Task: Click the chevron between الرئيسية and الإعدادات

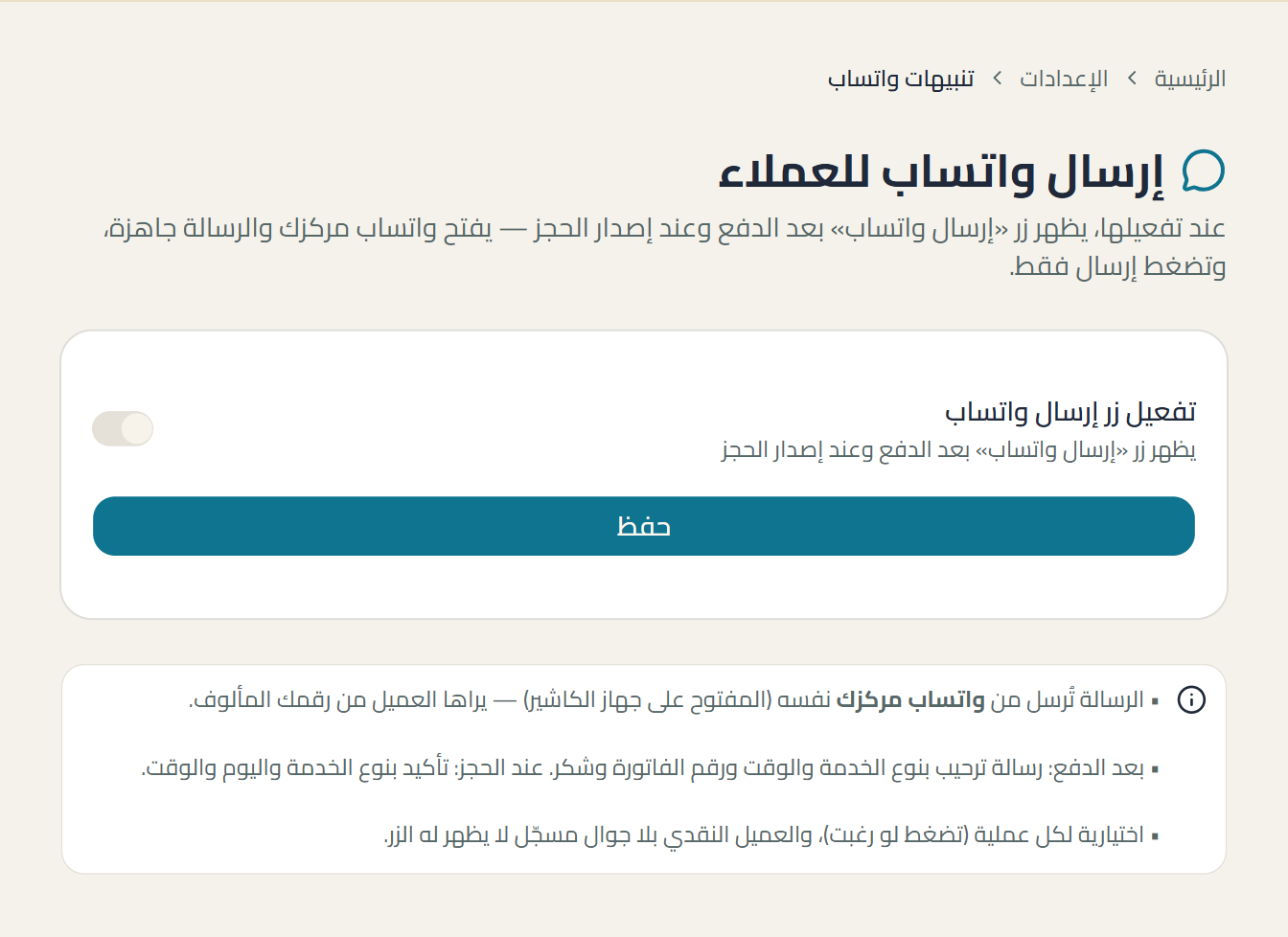Action: click(1132, 79)
